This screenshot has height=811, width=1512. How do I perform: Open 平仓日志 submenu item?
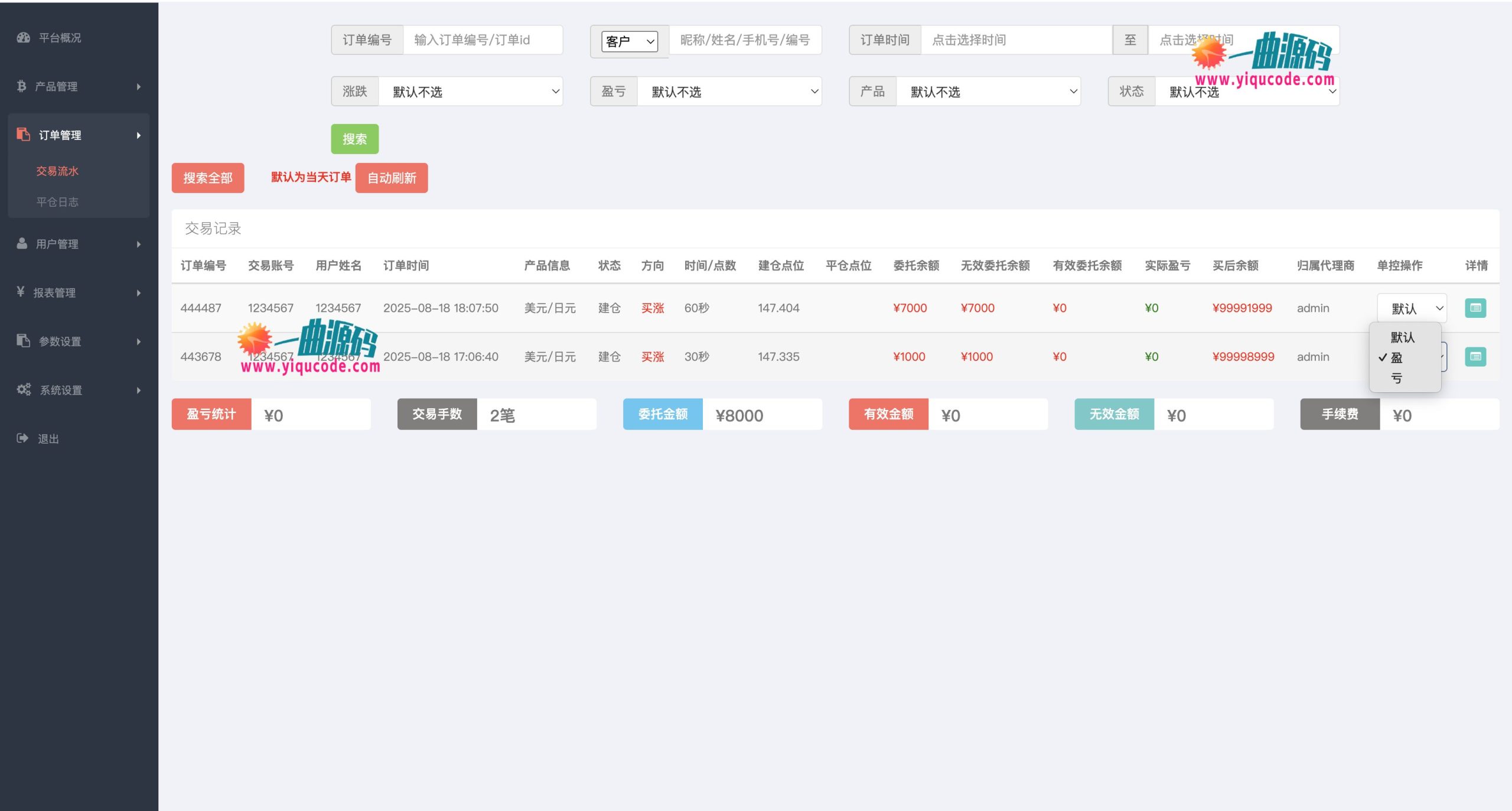click(x=57, y=202)
